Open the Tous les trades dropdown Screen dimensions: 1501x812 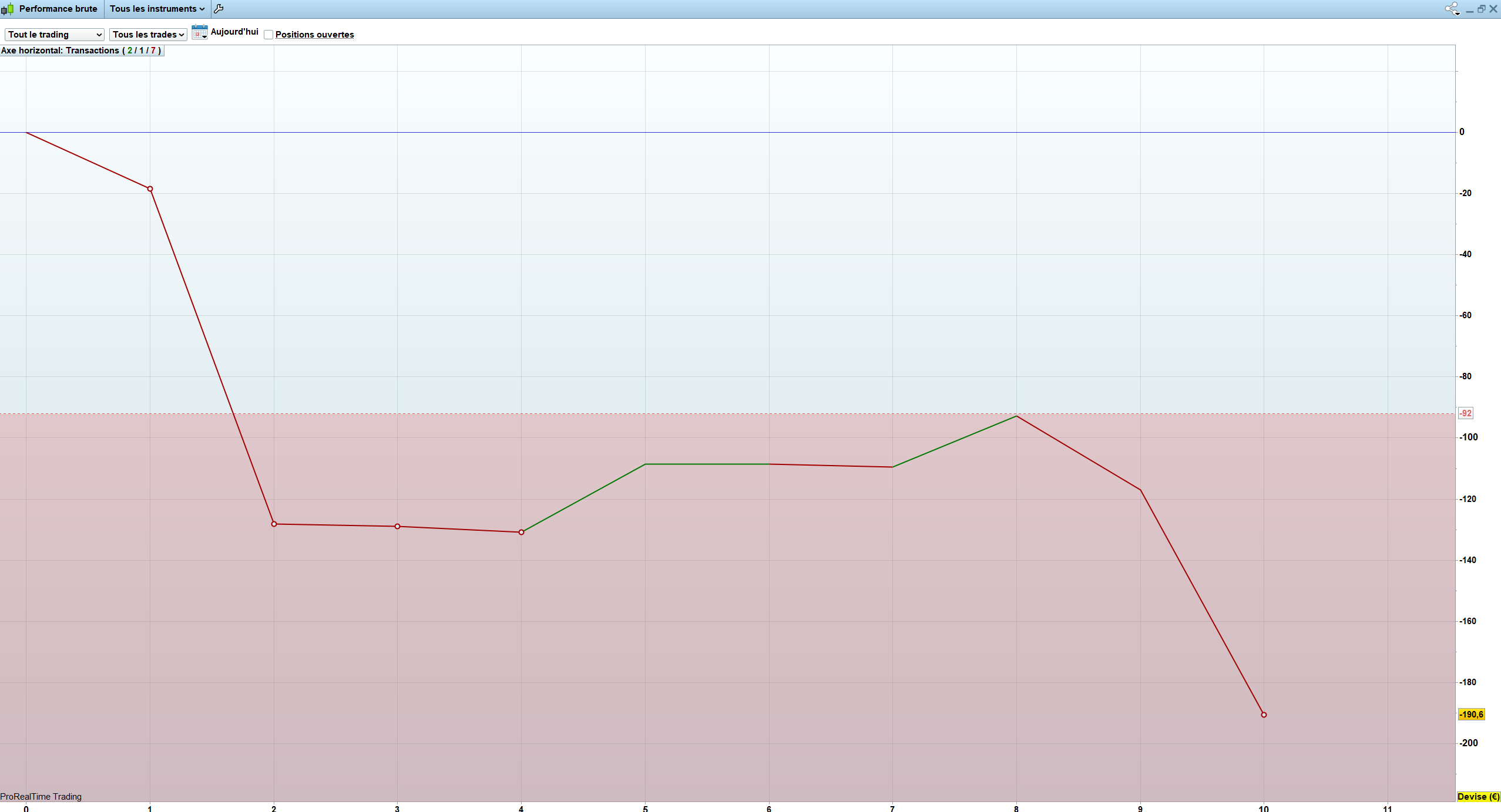148,35
